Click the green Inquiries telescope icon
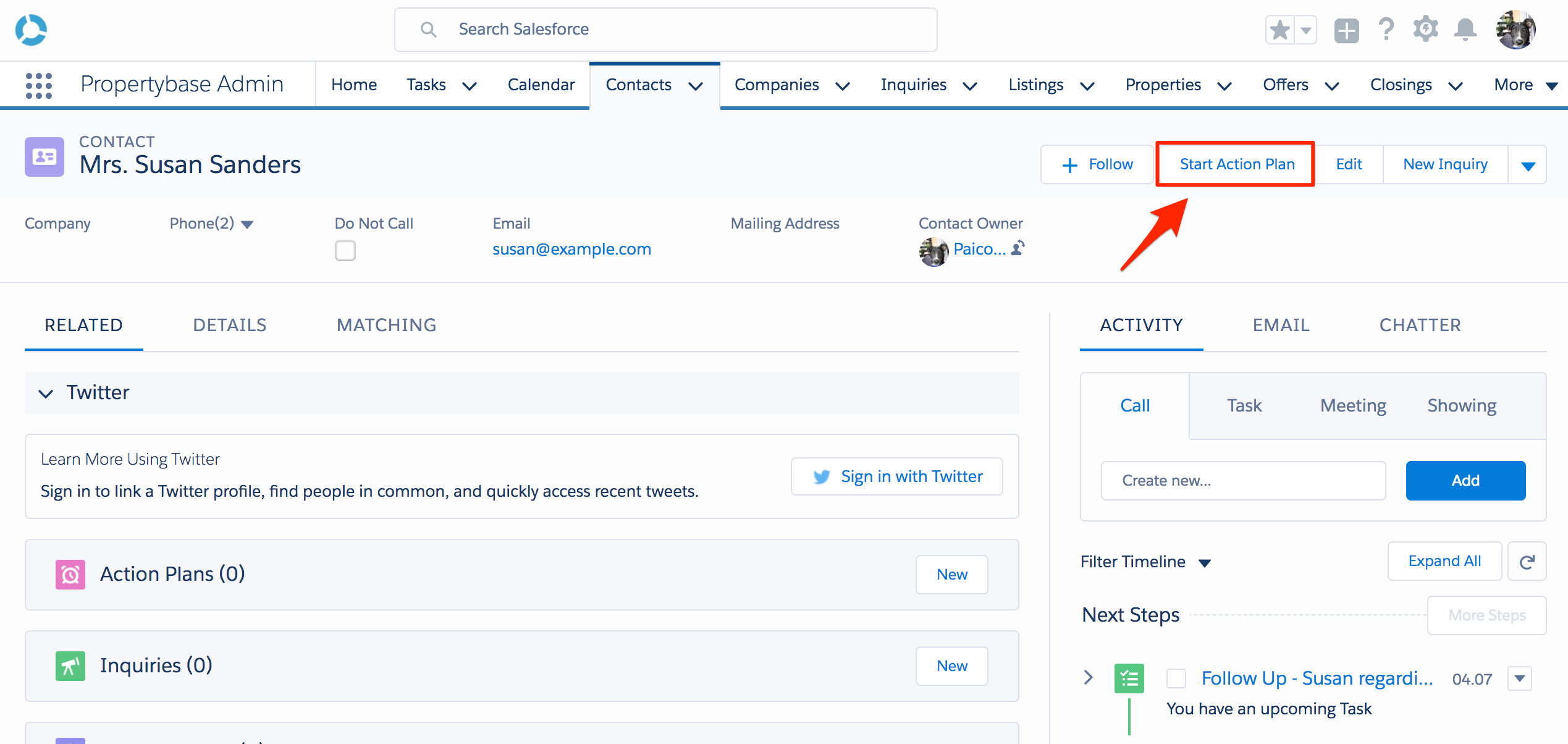1568x744 pixels. click(x=70, y=666)
